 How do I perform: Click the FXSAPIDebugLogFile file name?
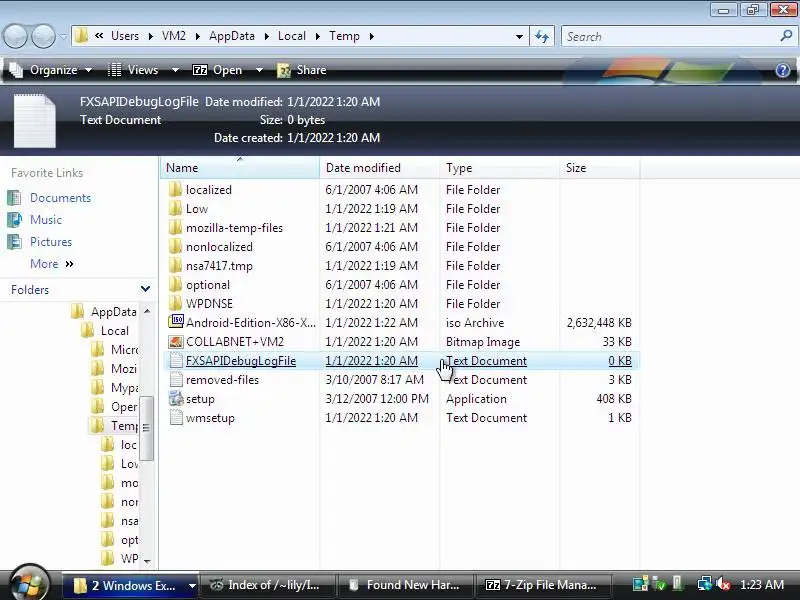click(241, 361)
